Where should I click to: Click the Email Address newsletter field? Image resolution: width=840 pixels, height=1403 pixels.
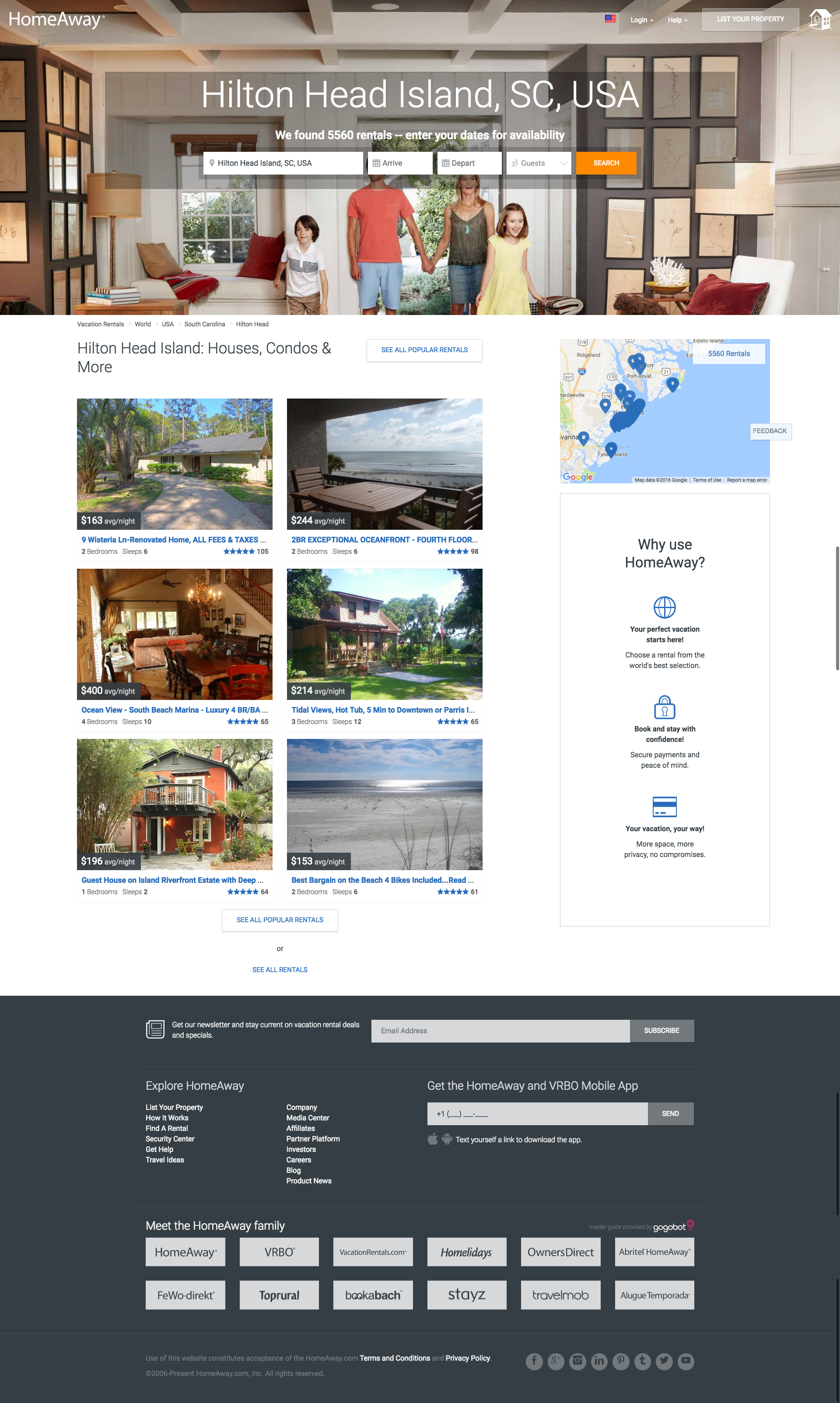(x=500, y=1031)
